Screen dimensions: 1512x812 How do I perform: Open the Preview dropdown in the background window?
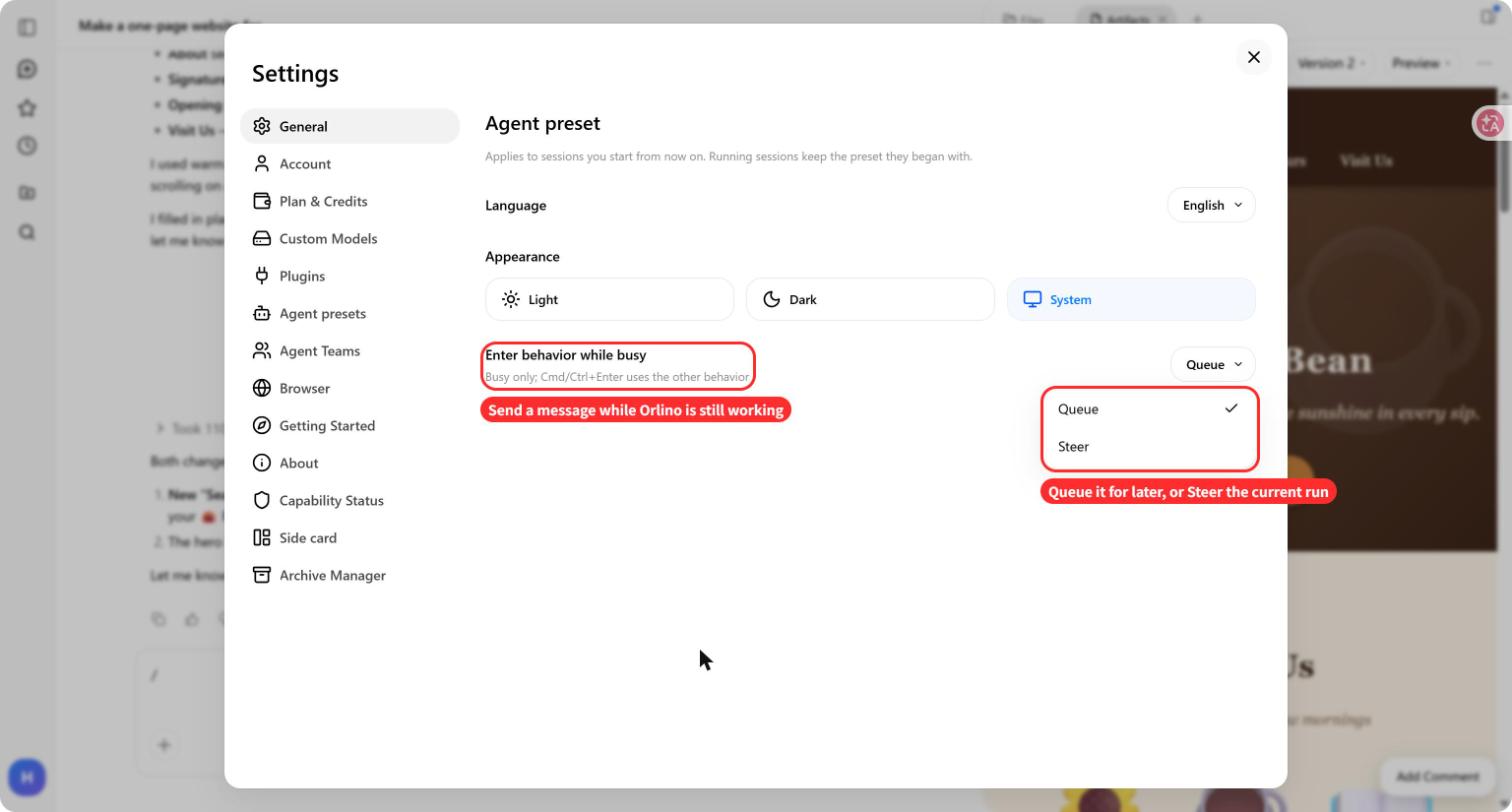(x=1421, y=63)
